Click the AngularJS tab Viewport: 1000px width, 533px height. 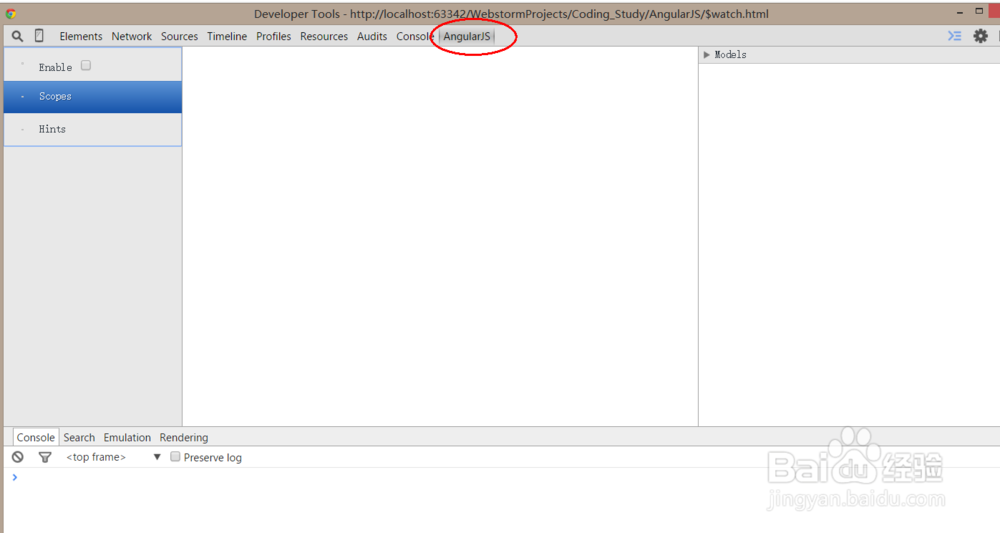[x=467, y=36]
